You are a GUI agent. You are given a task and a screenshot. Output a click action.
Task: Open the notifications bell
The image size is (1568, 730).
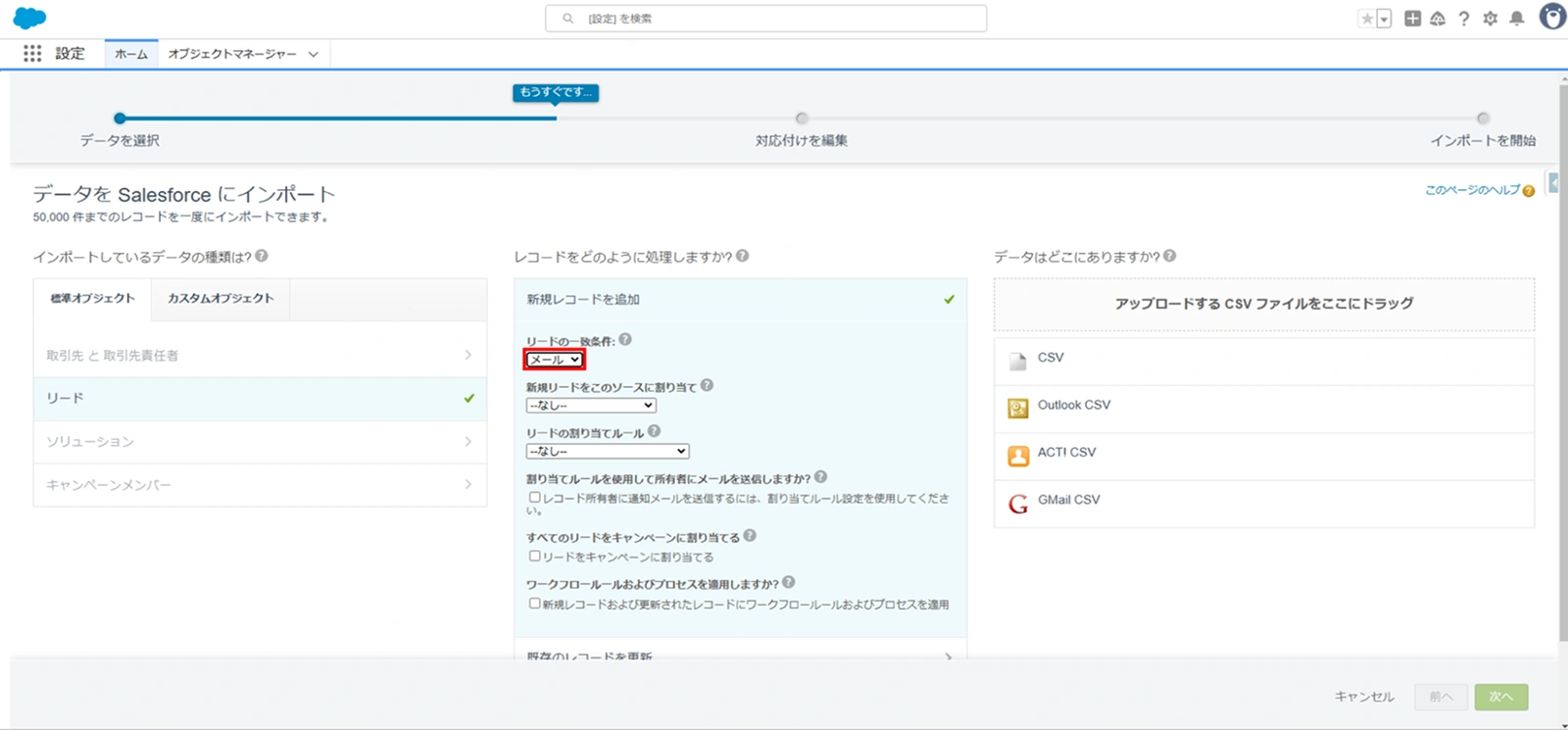tap(1517, 18)
